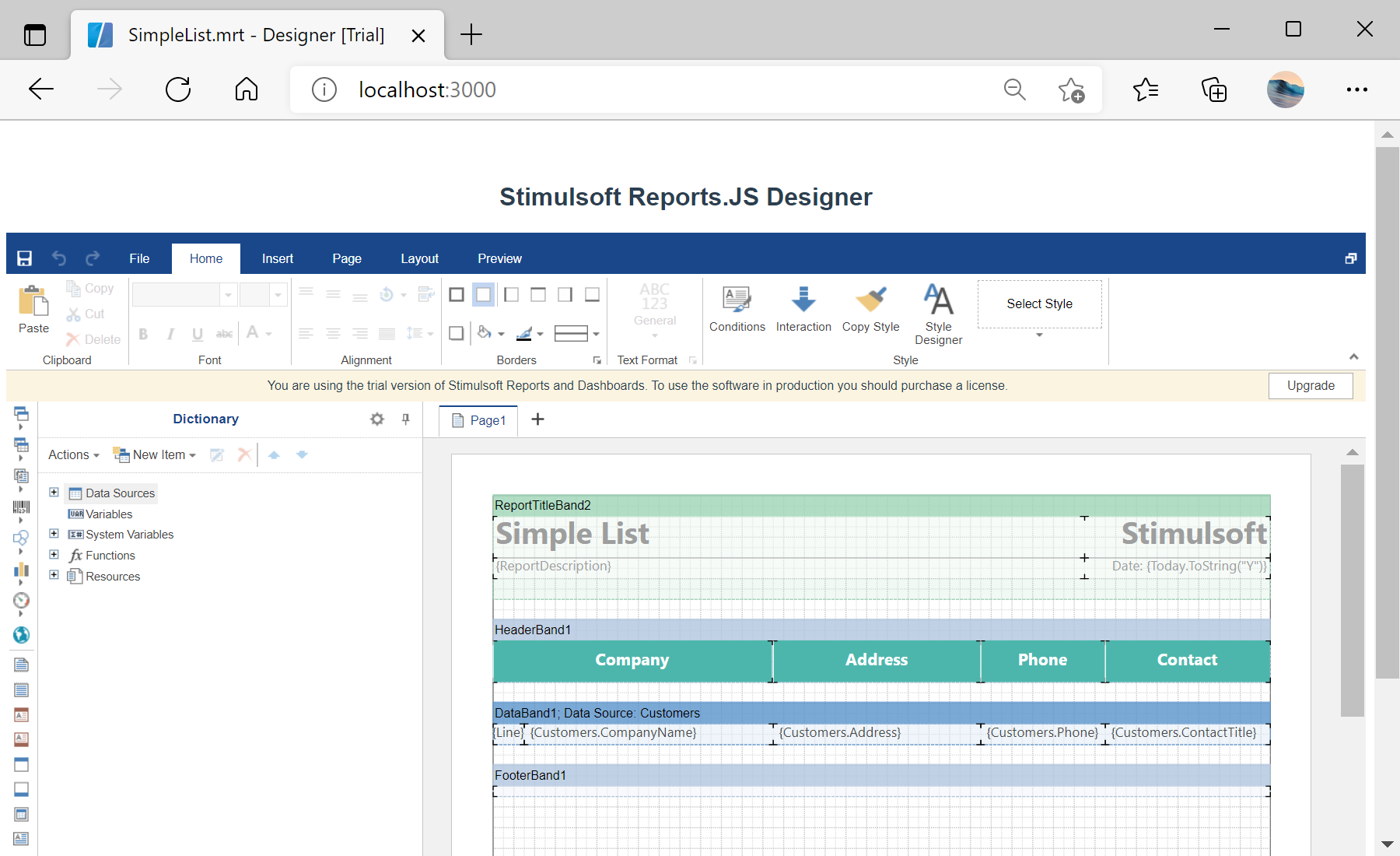Select the Gauge component in the sidebar
This screenshot has width=1400, height=856.
pos(21,601)
